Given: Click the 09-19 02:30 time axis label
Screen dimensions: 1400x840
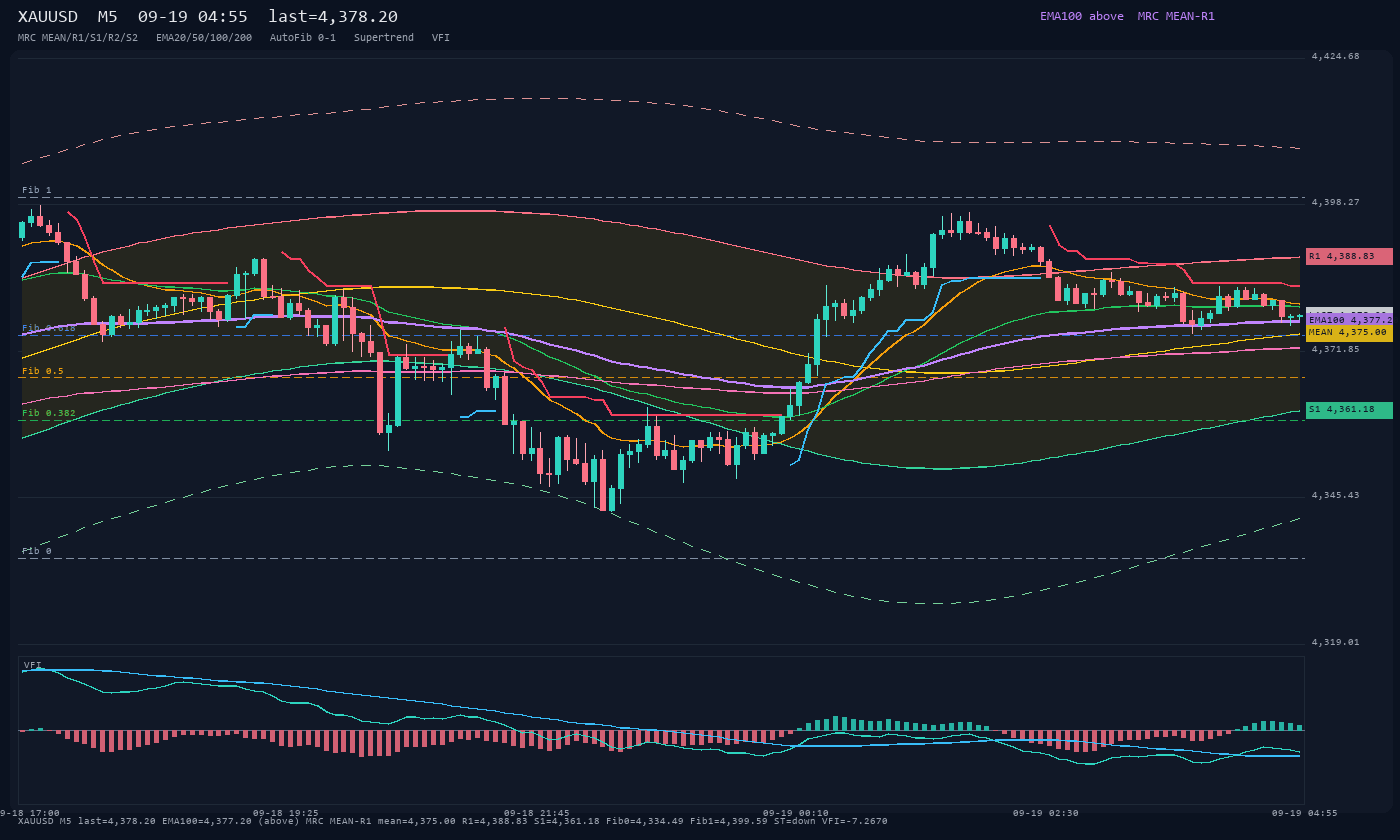Looking at the screenshot, I should click(x=1046, y=813).
